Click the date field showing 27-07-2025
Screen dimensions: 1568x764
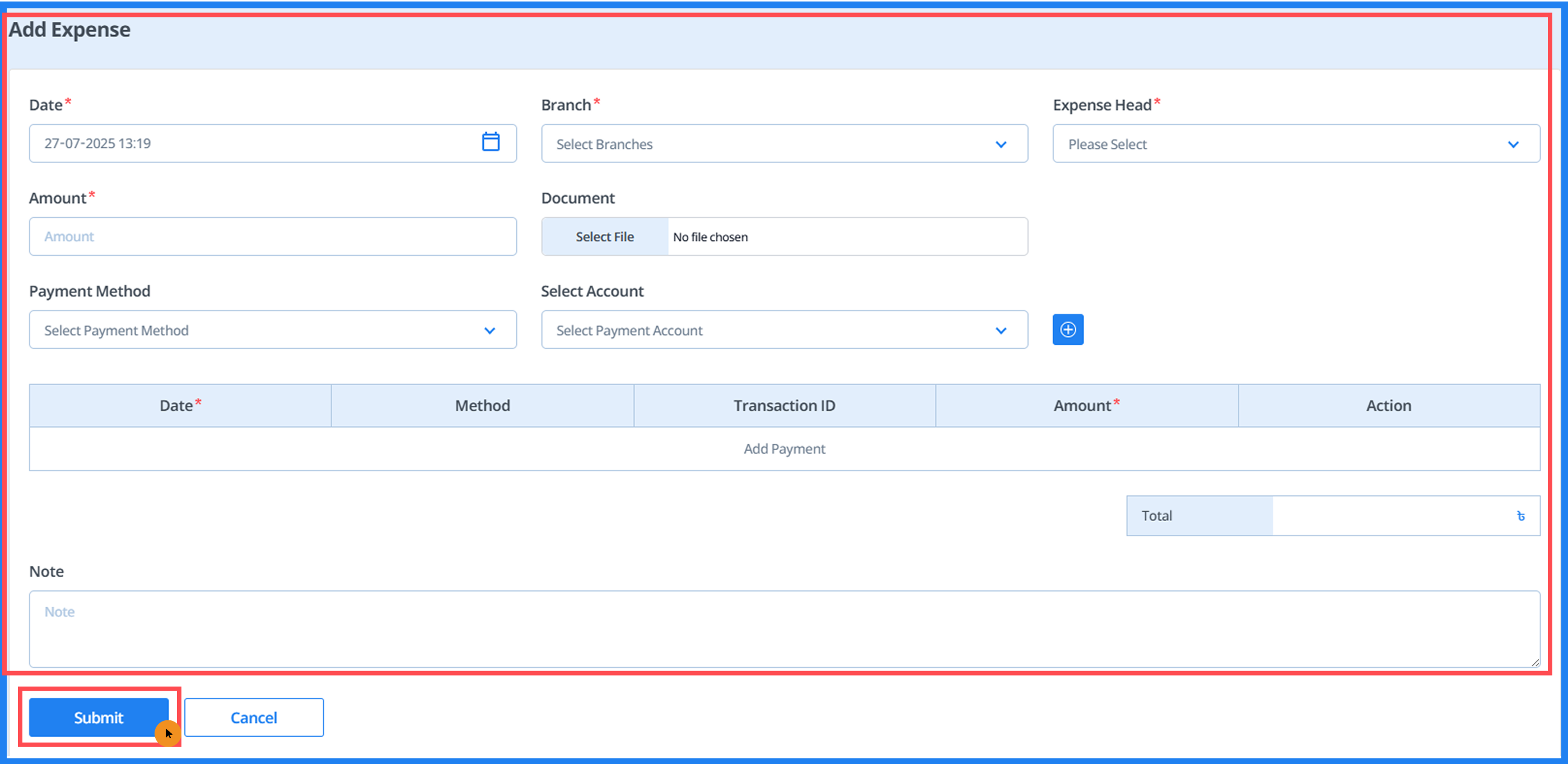(244, 143)
